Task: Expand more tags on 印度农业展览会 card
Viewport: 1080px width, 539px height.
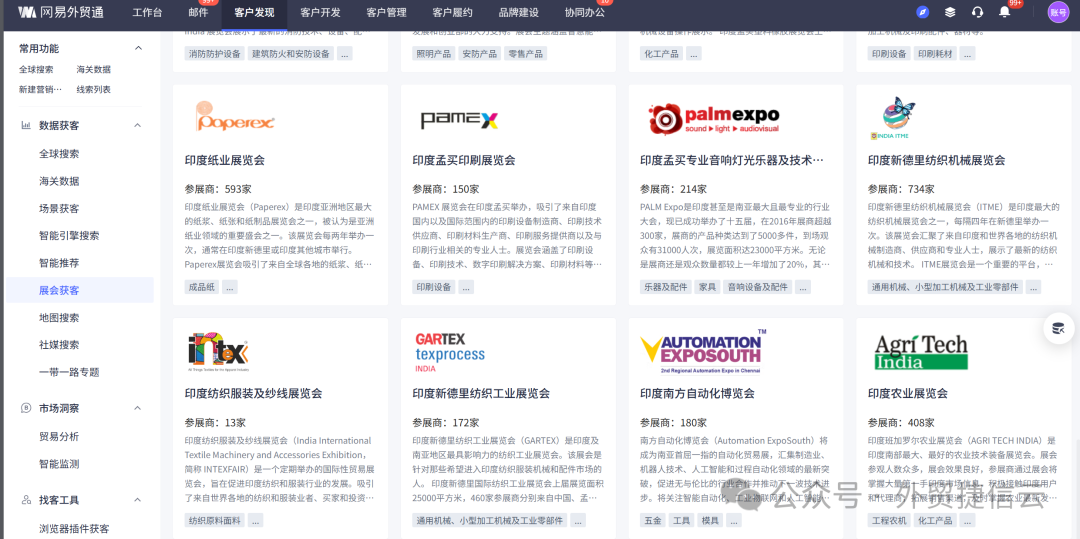Action: (x=967, y=520)
